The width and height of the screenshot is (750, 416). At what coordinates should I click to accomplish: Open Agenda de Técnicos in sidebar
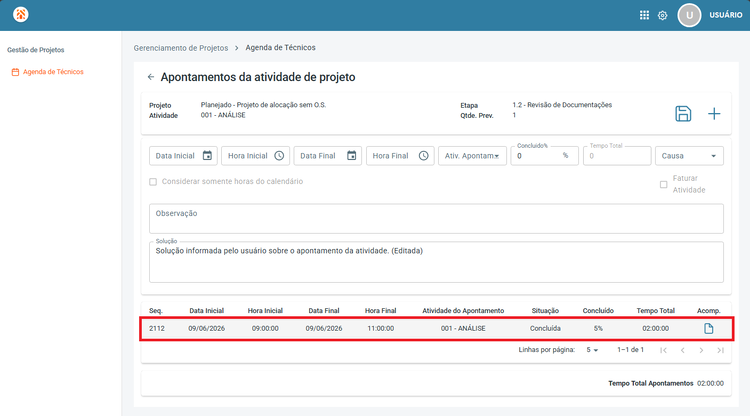point(48,72)
